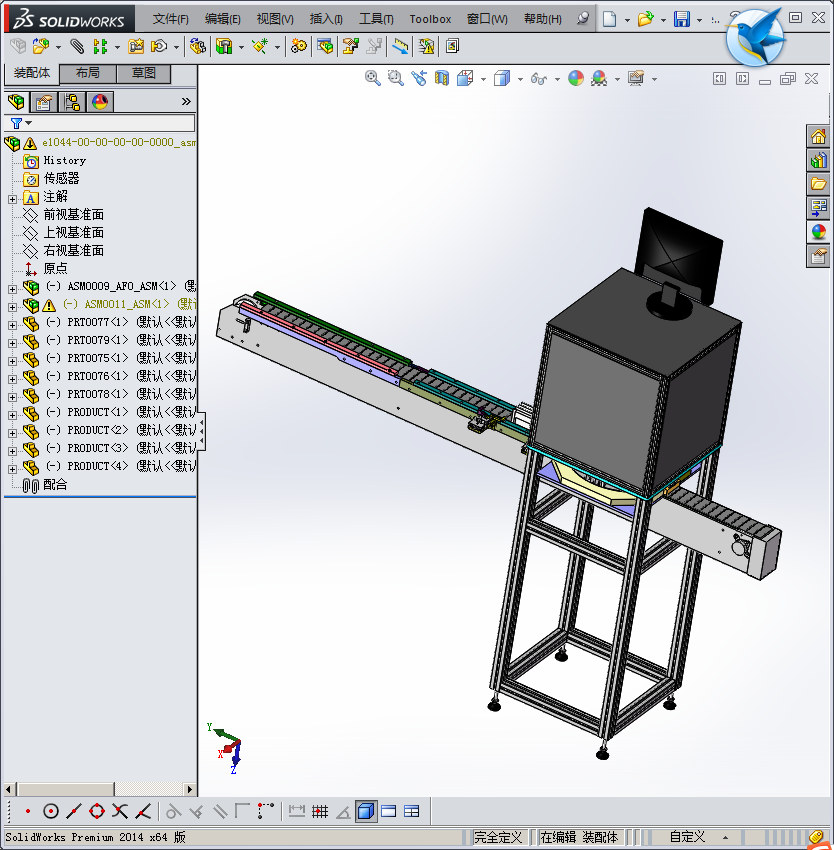834x850 pixels.
Task: Toggle the shaded 3D cube button in bottom toolbar
Action: click(x=366, y=811)
